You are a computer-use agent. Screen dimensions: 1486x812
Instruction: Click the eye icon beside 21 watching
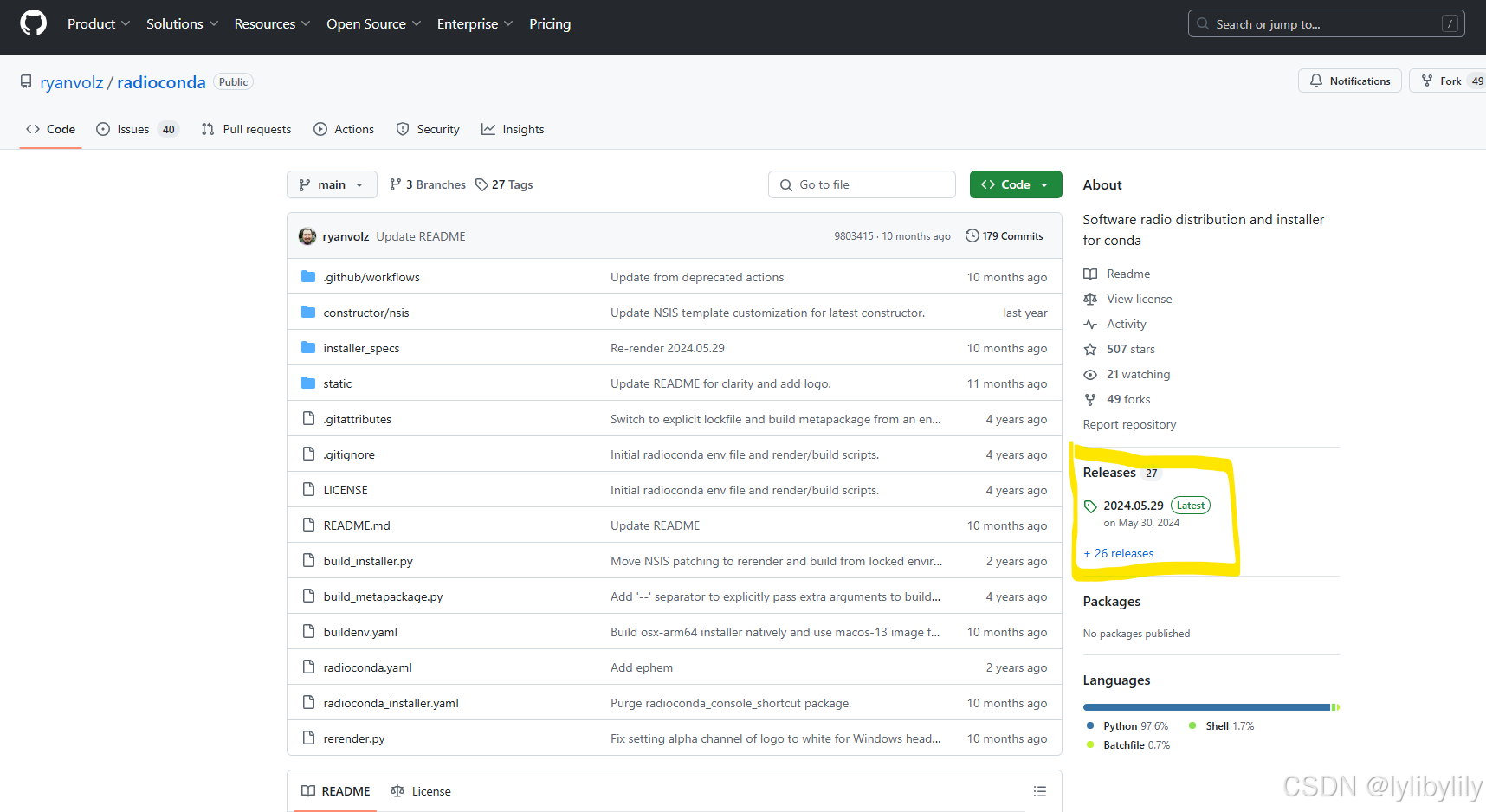click(x=1090, y=374)
